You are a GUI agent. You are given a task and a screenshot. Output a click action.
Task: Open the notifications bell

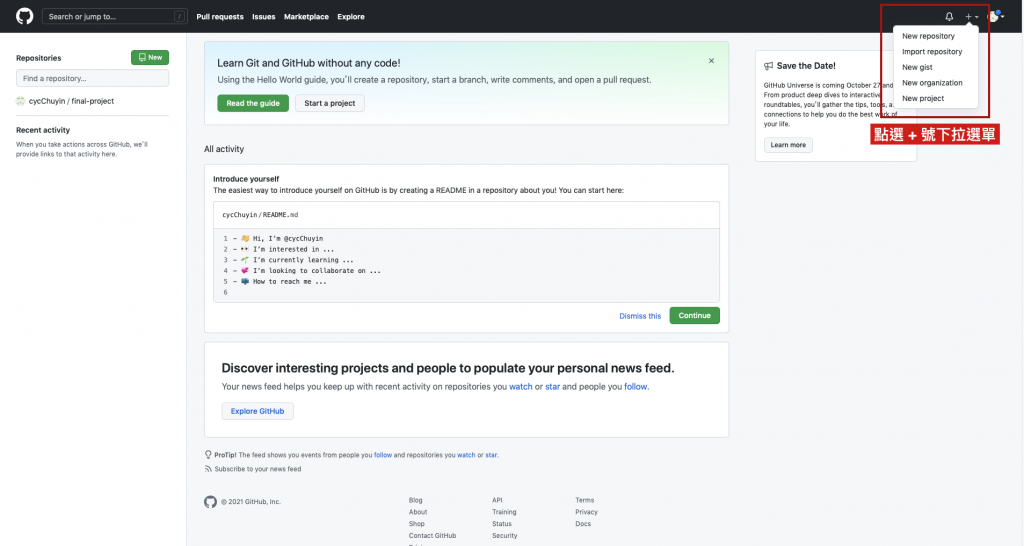949,17
